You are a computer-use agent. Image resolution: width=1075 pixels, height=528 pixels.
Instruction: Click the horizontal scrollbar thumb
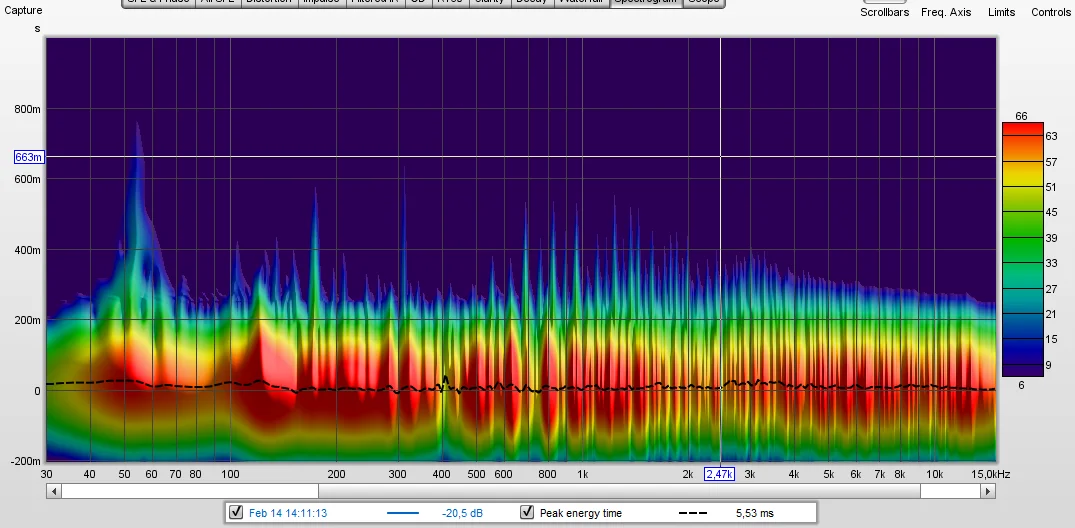[x=619, y=491]
